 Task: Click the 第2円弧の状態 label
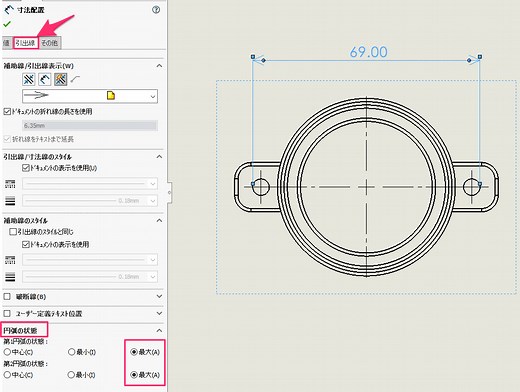click(26, 363)
